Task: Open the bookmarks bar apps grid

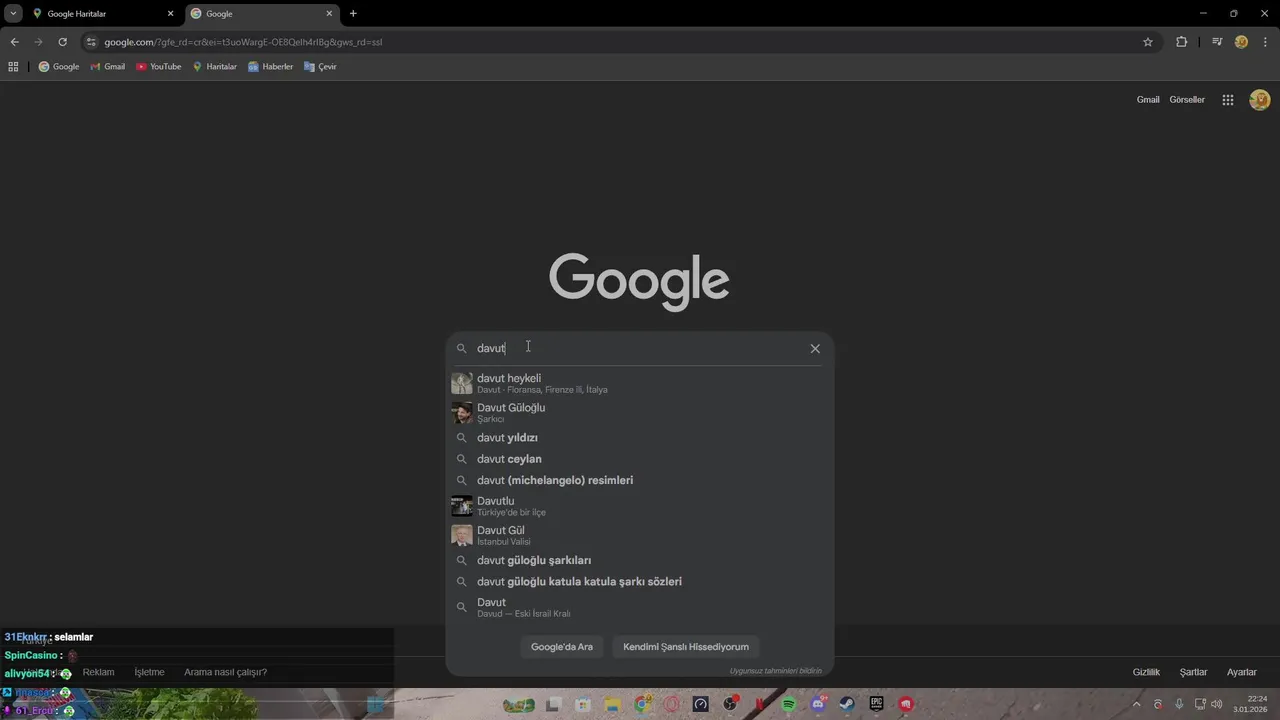Action: coord(13,67)
